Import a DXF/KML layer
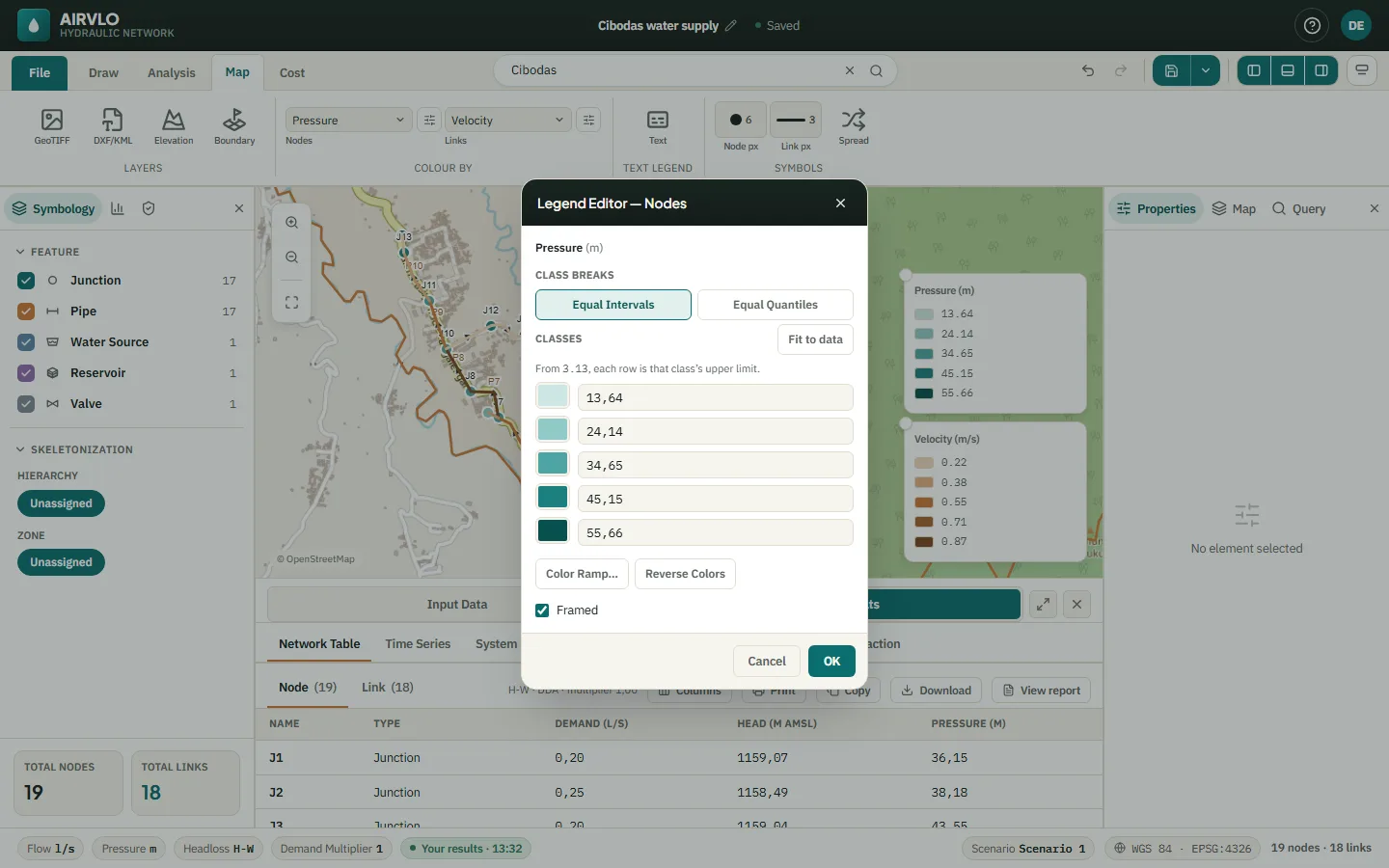Screen dimensions: 1389x868 point(113,126)
